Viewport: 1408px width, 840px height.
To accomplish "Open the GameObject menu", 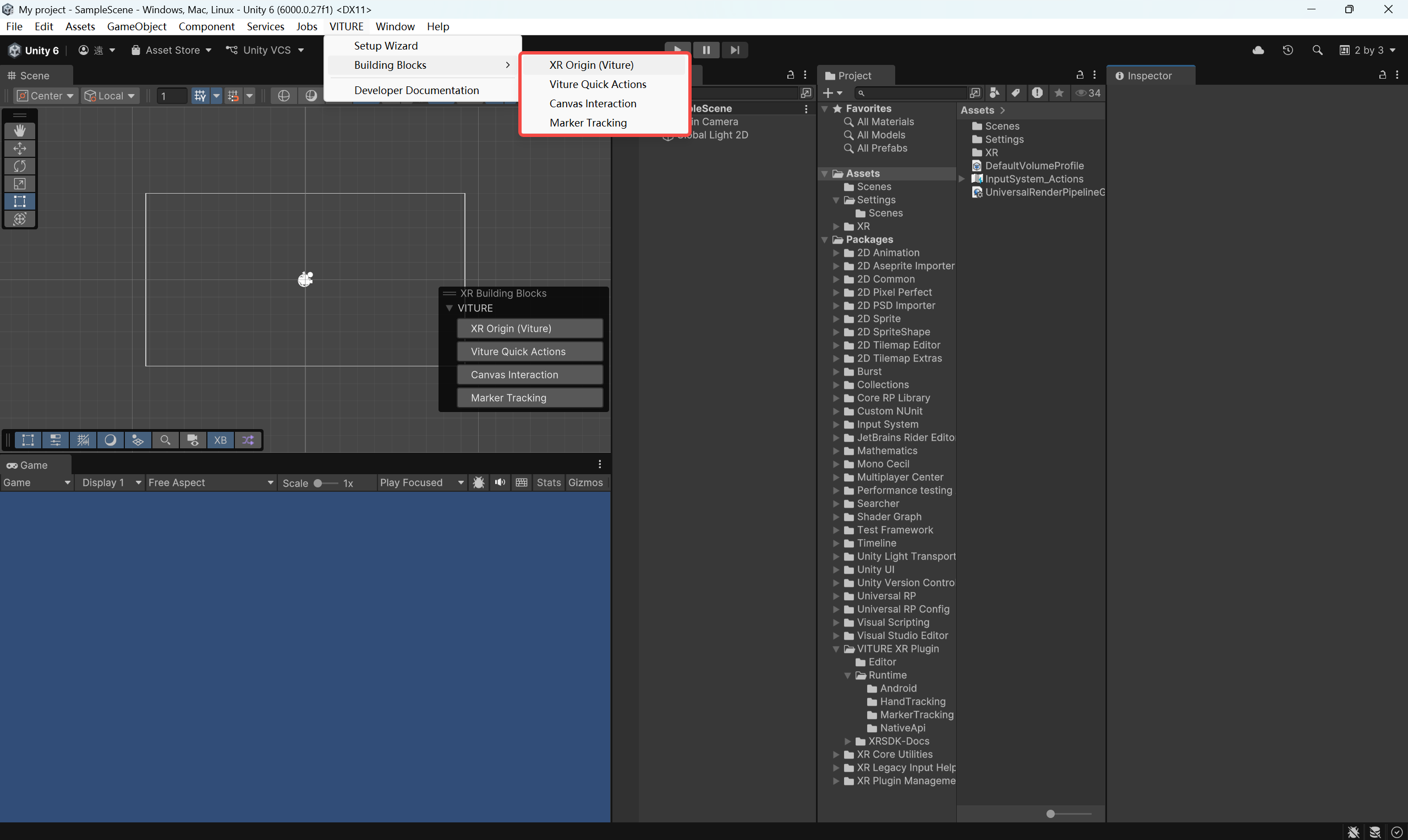I will coord(136,26).
